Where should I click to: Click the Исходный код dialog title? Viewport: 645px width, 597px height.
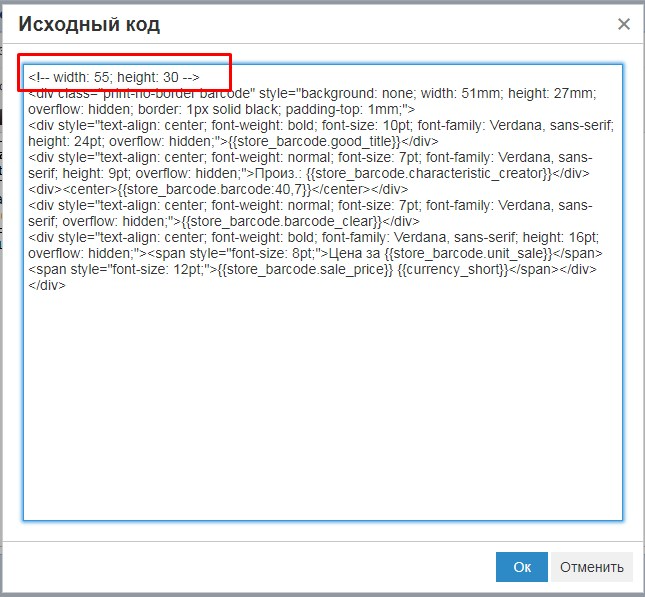(x=89, y=24)
